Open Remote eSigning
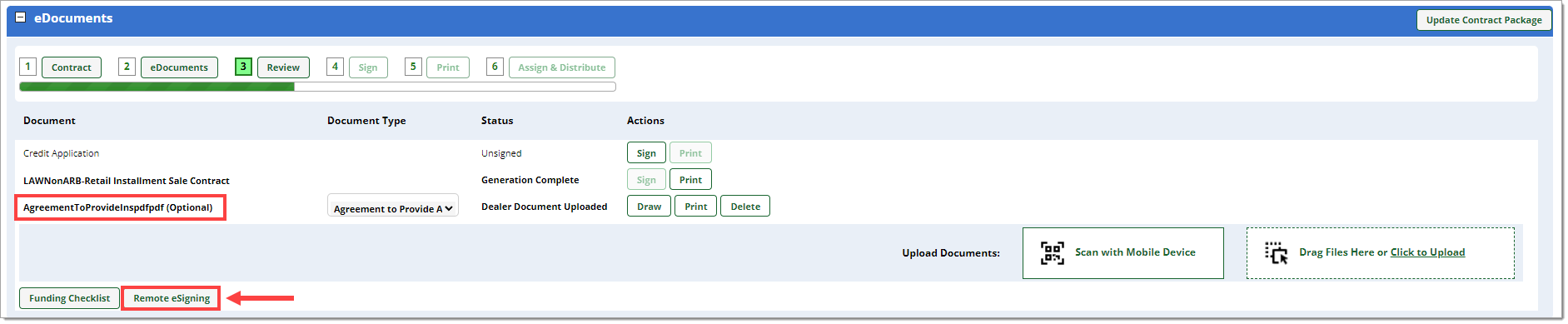1568x324 pixels. [172, 298]
